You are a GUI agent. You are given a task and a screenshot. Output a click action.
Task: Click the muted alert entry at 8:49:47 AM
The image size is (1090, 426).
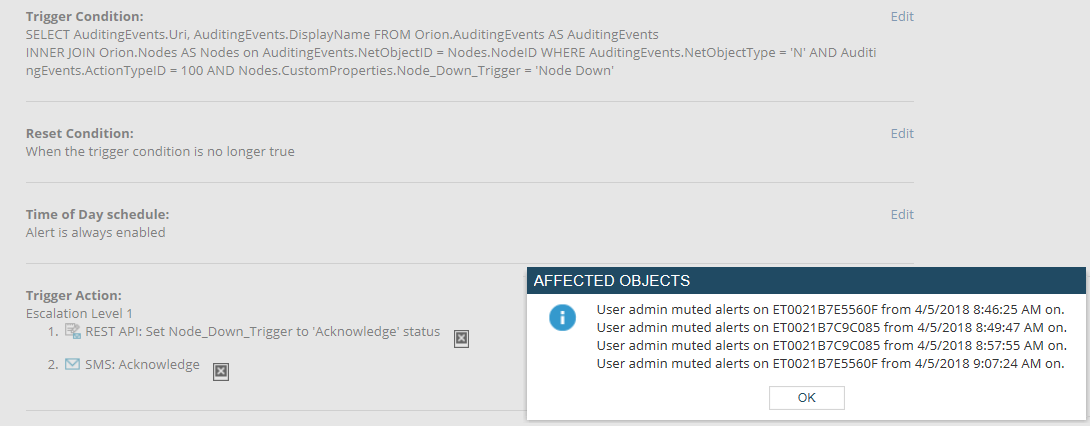[829, 327]
